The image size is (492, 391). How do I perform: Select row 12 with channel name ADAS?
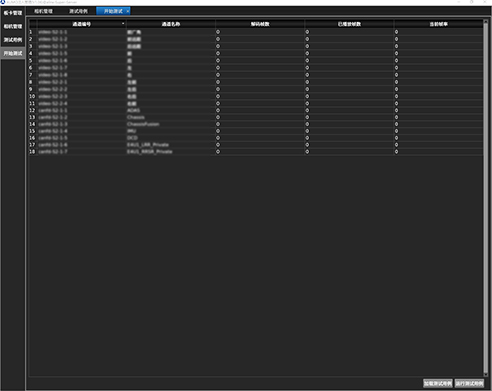[x=256, y=110]
